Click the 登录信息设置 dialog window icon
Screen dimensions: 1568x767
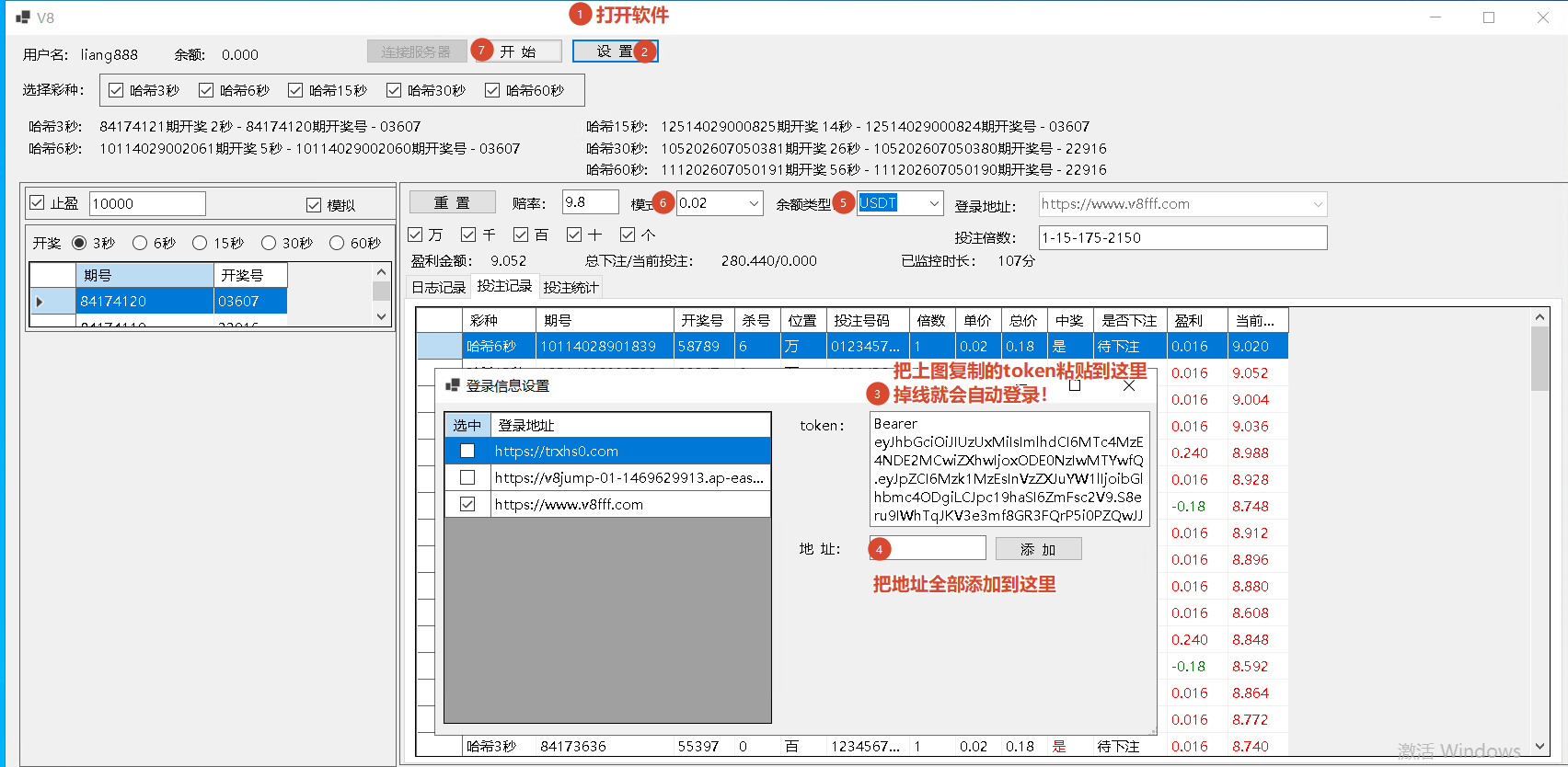point(453,385)
